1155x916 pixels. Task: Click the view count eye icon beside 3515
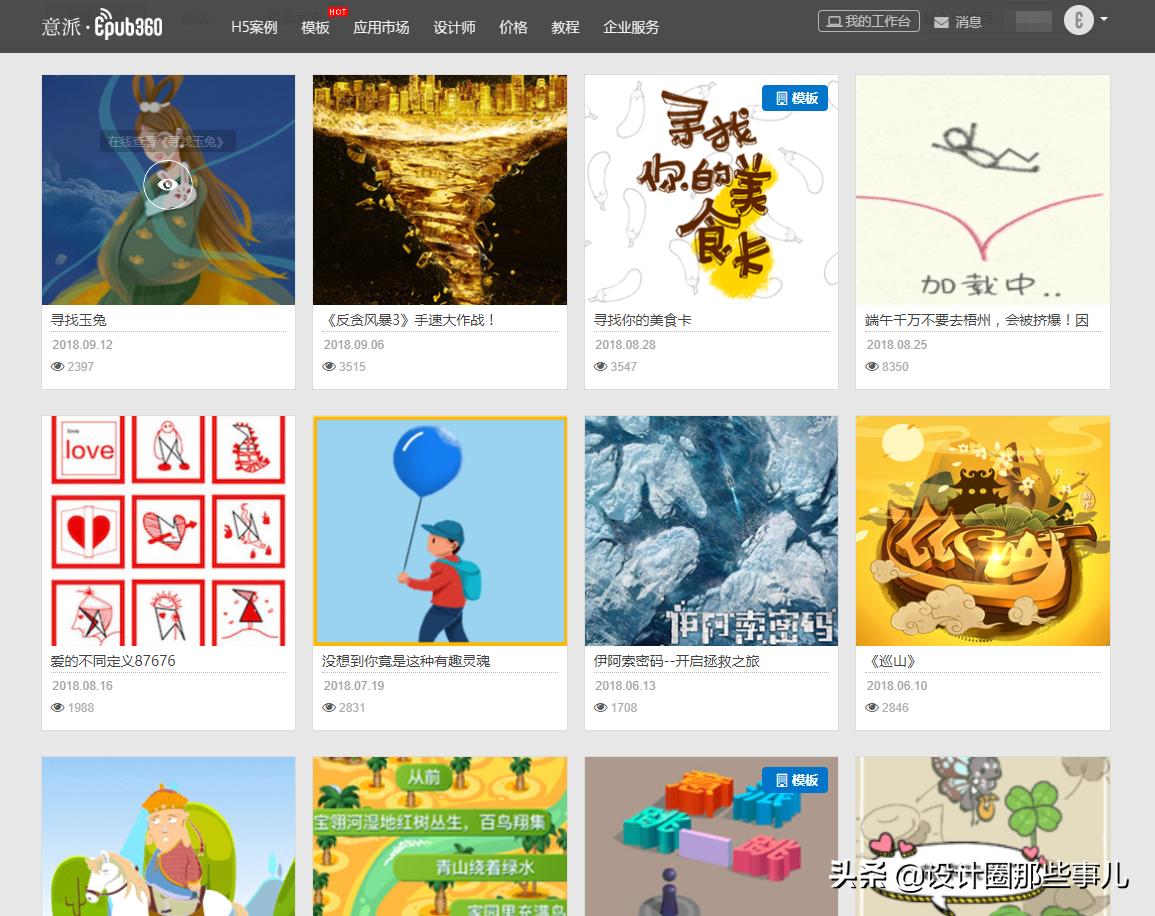tap(329, 367)
